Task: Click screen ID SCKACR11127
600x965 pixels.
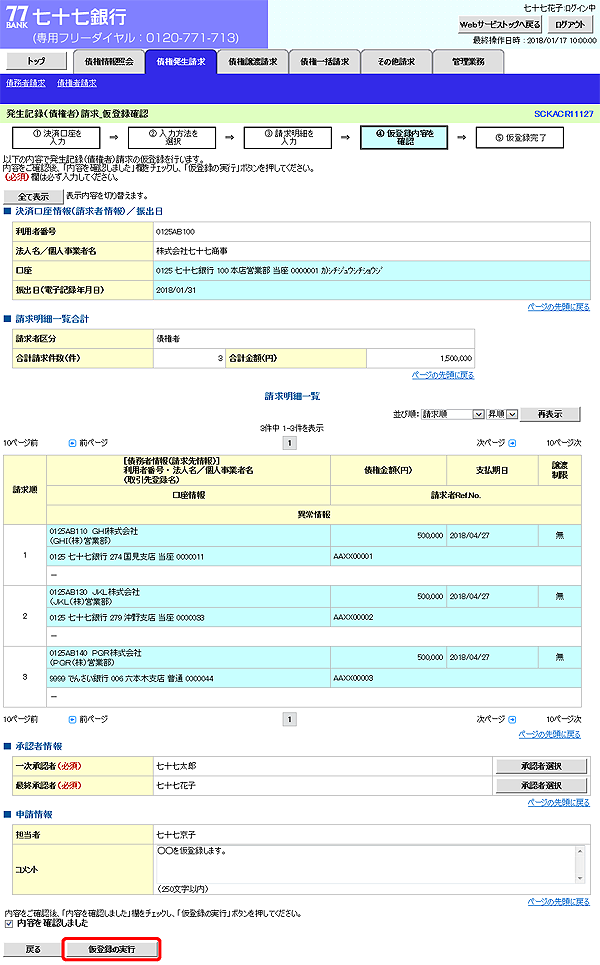Action: click(x=564, y=114)
